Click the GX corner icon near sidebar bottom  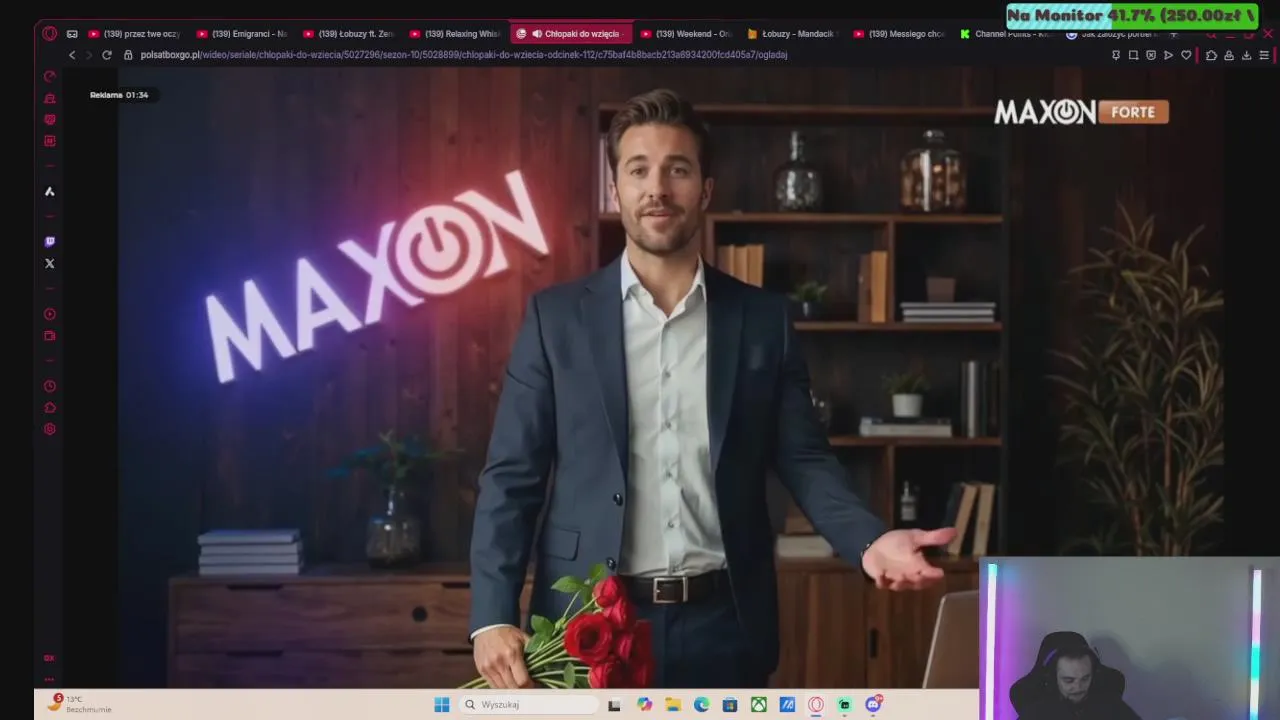(x=49, y=658)
